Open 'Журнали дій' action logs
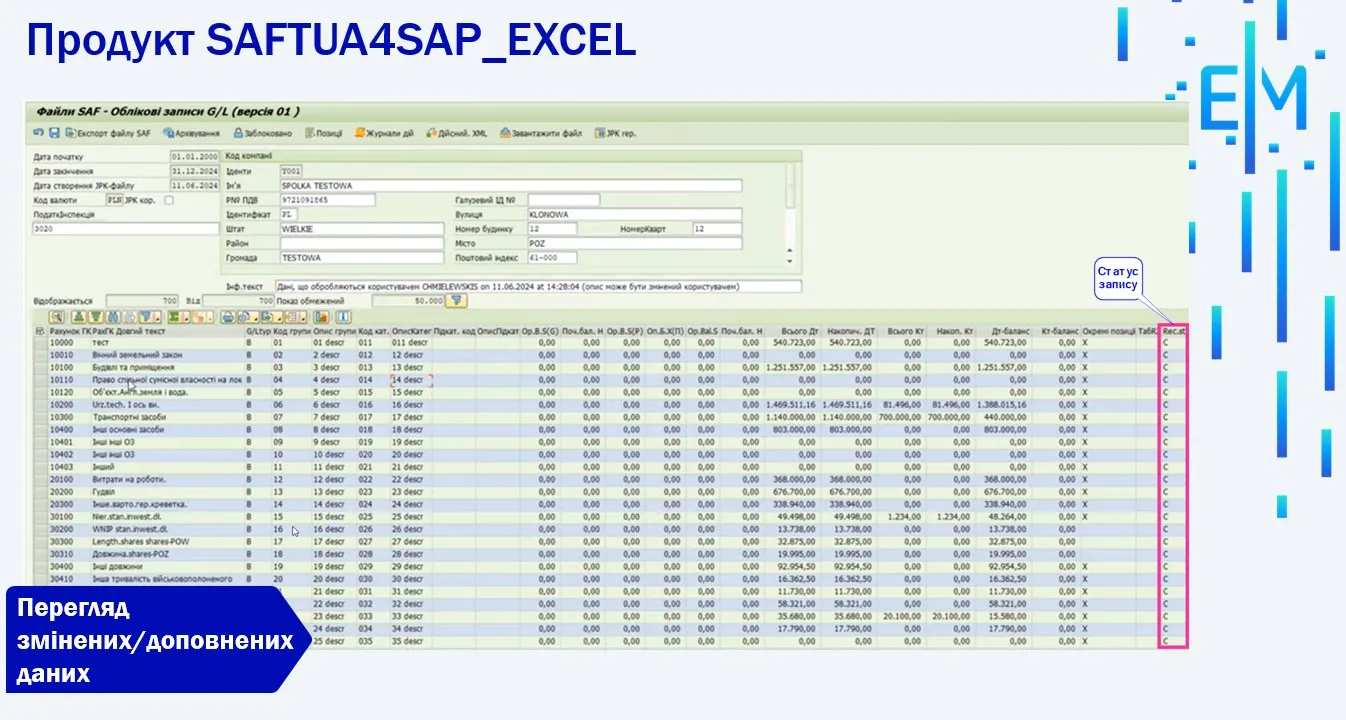Screen dimensions: 1346x720 pyautogui.click(x=385, y=133)
